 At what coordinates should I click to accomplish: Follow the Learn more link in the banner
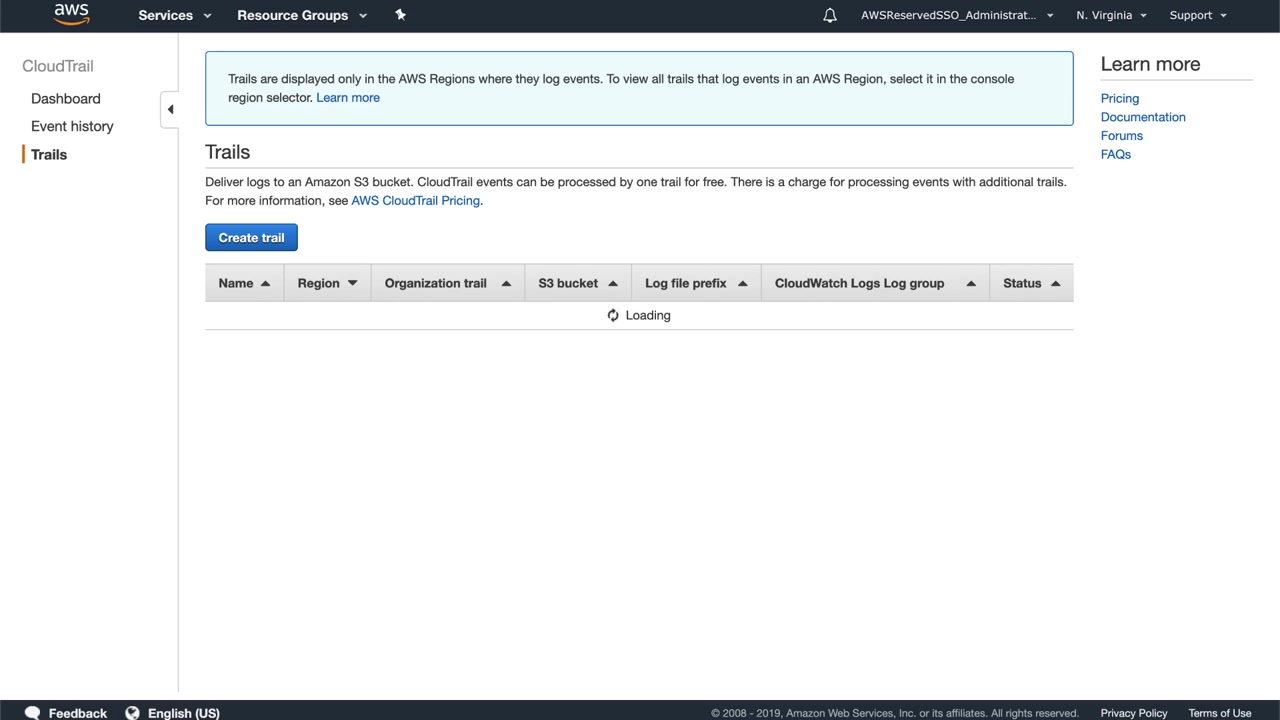(x=348, y=97)
